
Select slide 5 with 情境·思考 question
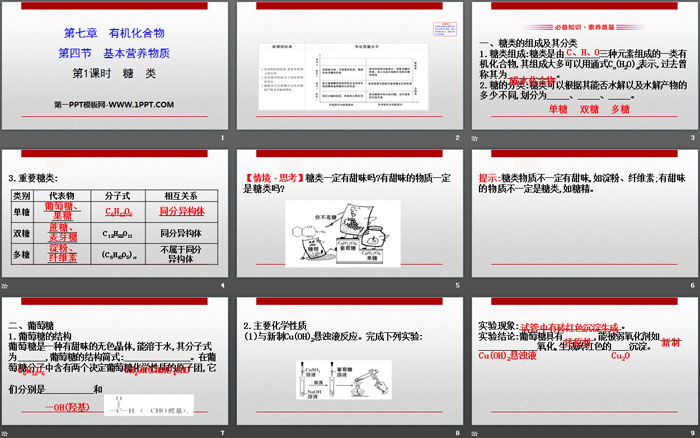click(x=350, y=213)
